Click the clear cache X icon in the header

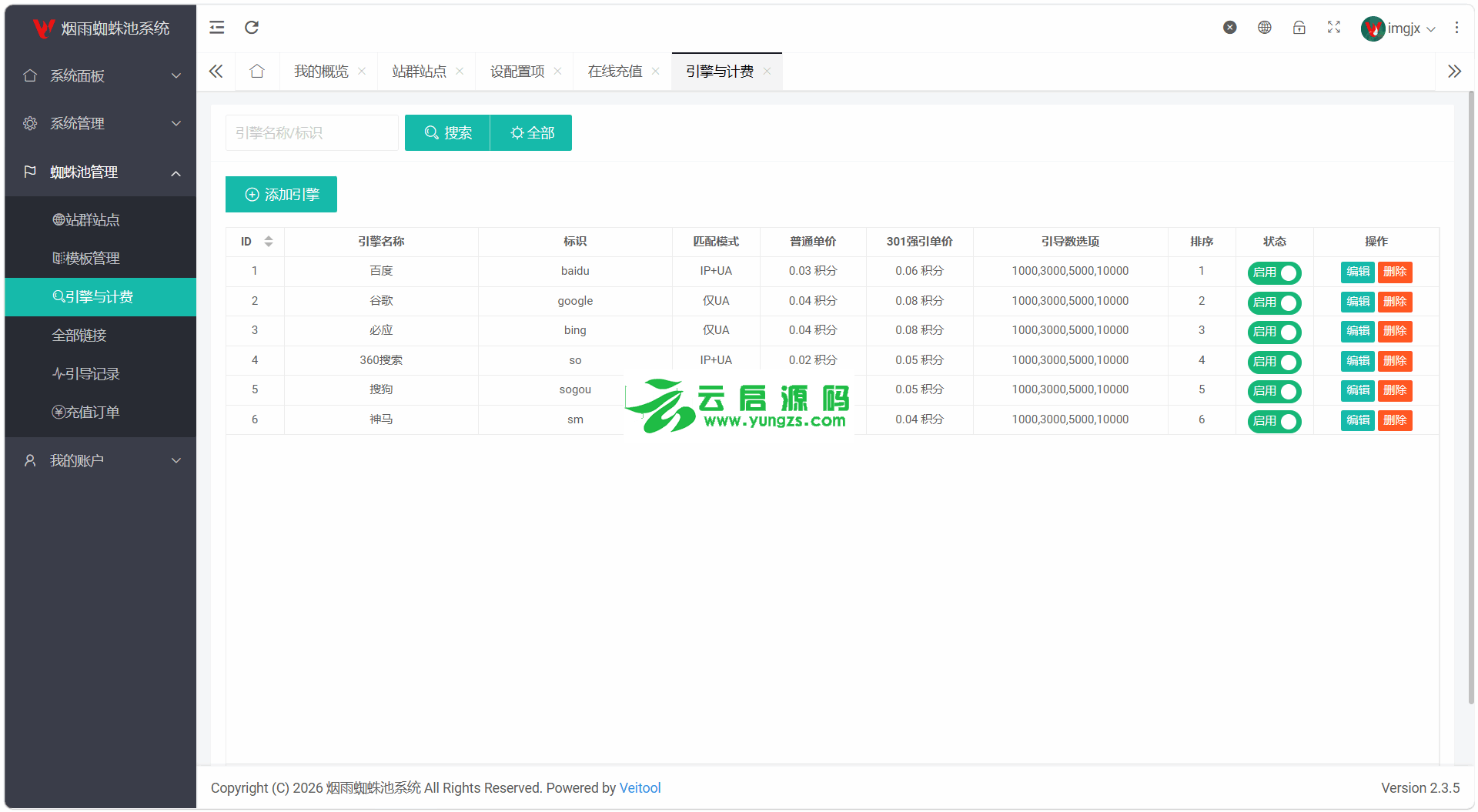(x=1230, y=28)
